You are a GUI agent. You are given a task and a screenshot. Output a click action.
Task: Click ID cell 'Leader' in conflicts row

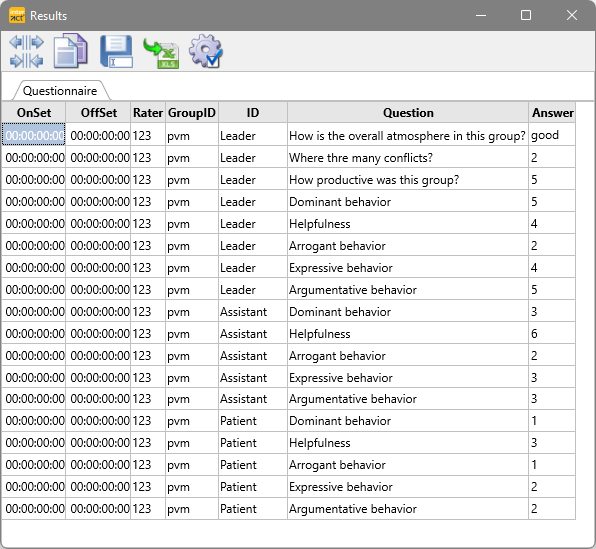point(253,157)
